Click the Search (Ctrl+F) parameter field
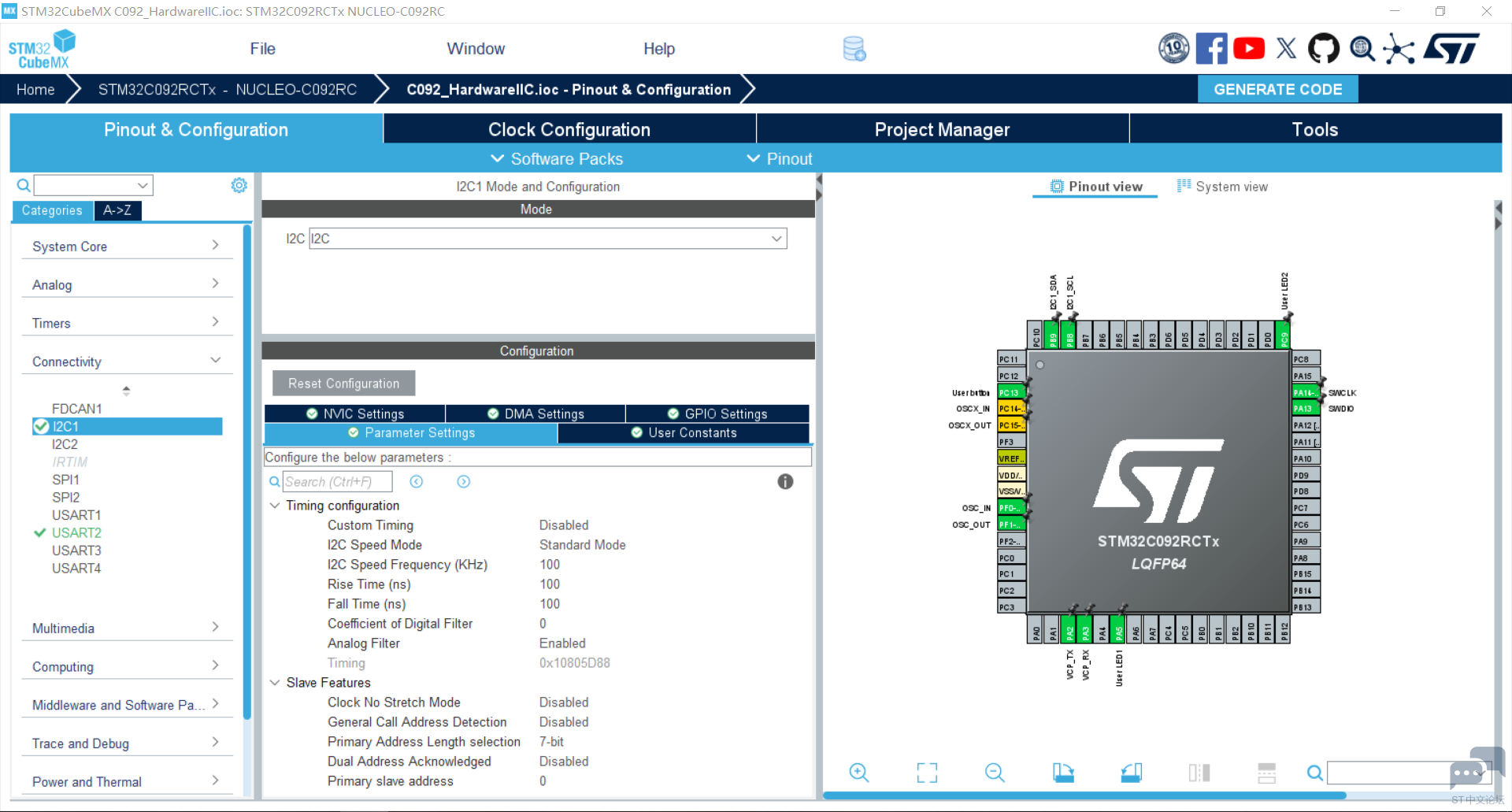 click(338, 481)
